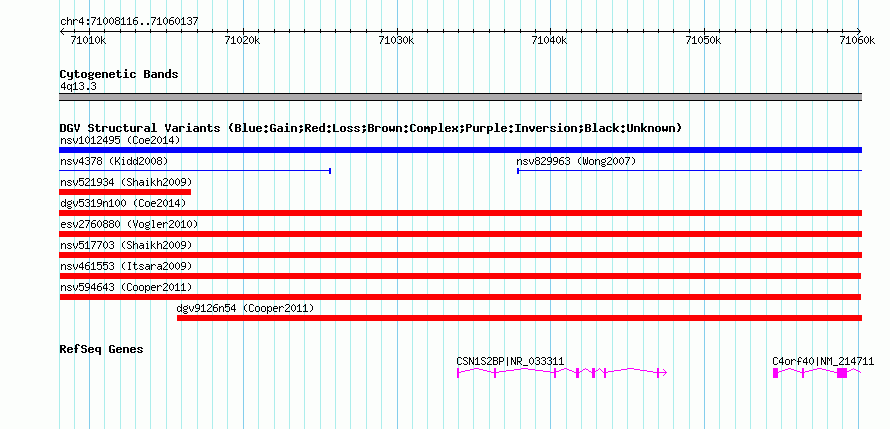890x429 pixels.
Task: Click the 71020k ruler label
Action: (x=242, y=41)
